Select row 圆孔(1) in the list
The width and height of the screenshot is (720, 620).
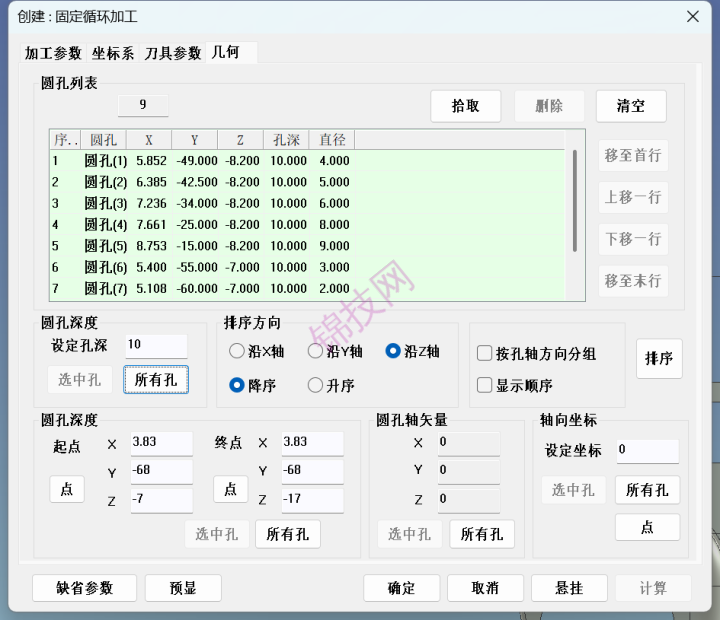click(x=307, y=161)
